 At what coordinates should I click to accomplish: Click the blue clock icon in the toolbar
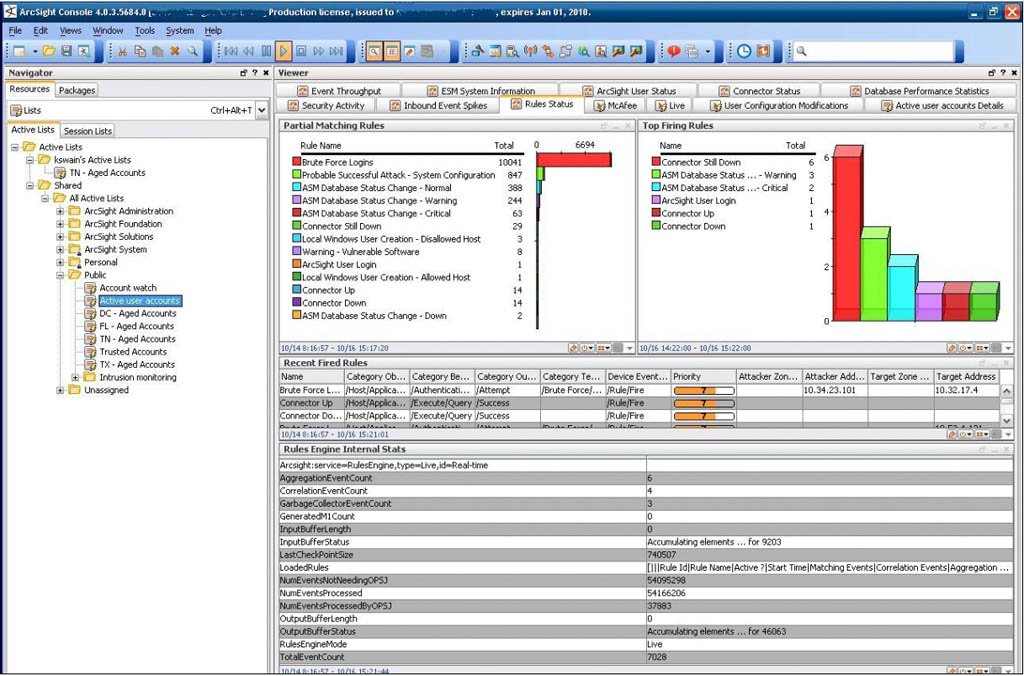(x=745, y=51)
